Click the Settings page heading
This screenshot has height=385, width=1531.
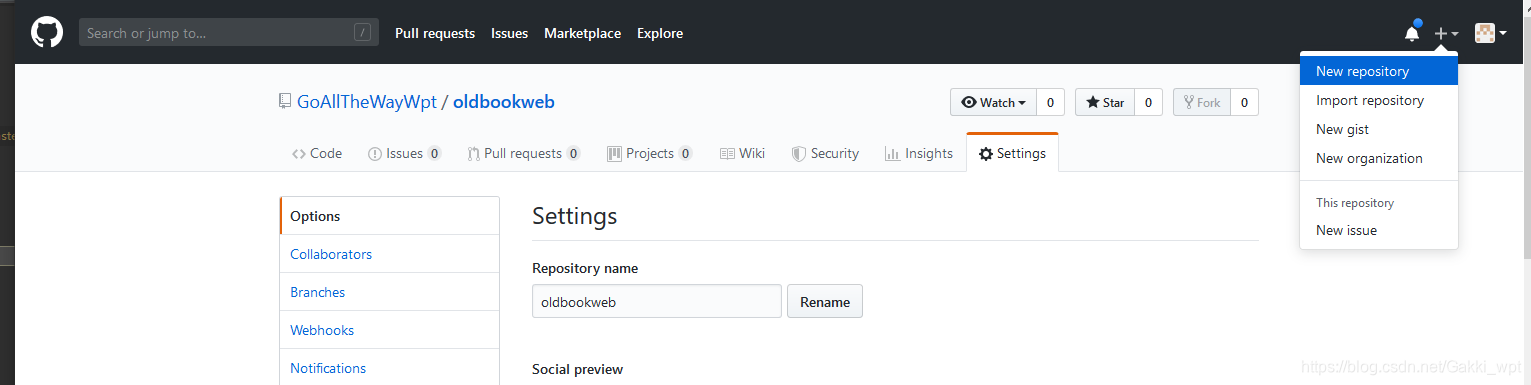(x=575, y=216)
